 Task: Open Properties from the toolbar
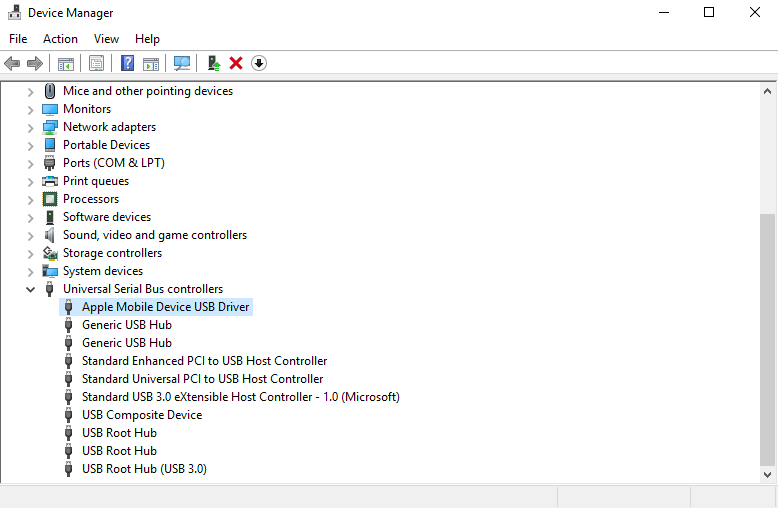[96, 63]
